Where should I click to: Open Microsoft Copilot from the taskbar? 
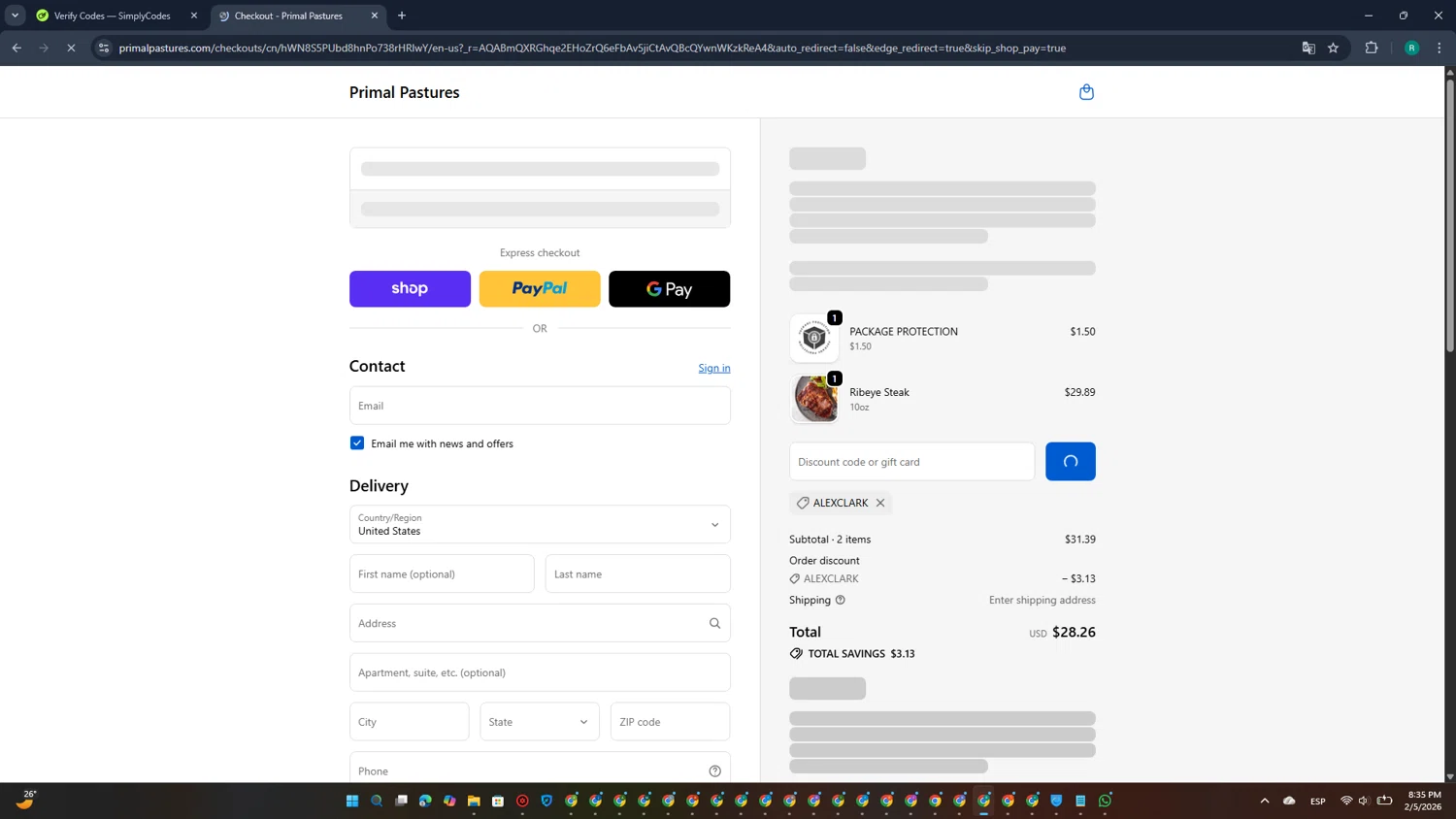[449, 801]
